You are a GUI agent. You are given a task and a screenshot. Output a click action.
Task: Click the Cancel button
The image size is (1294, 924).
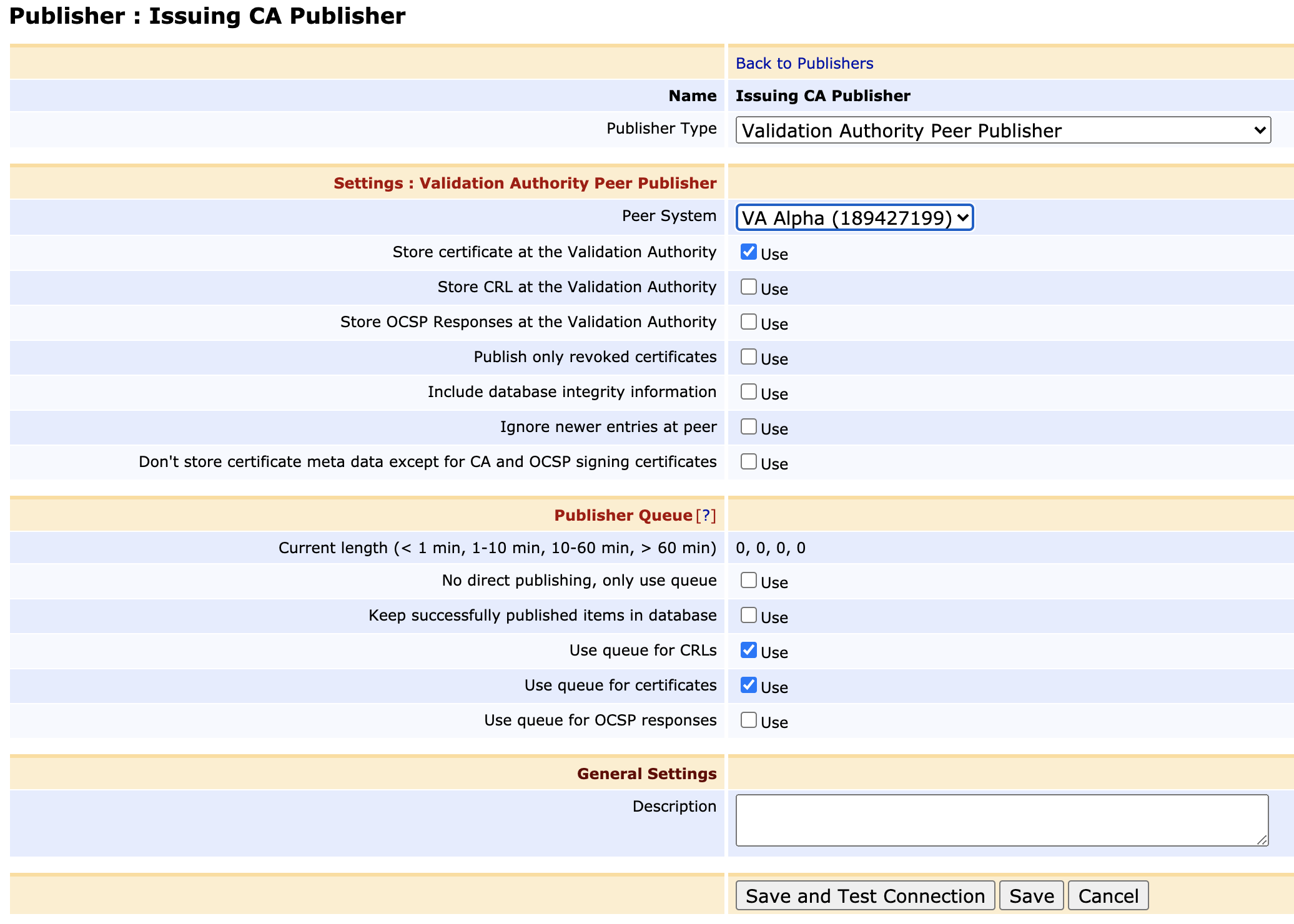(x=1108, y=896)
